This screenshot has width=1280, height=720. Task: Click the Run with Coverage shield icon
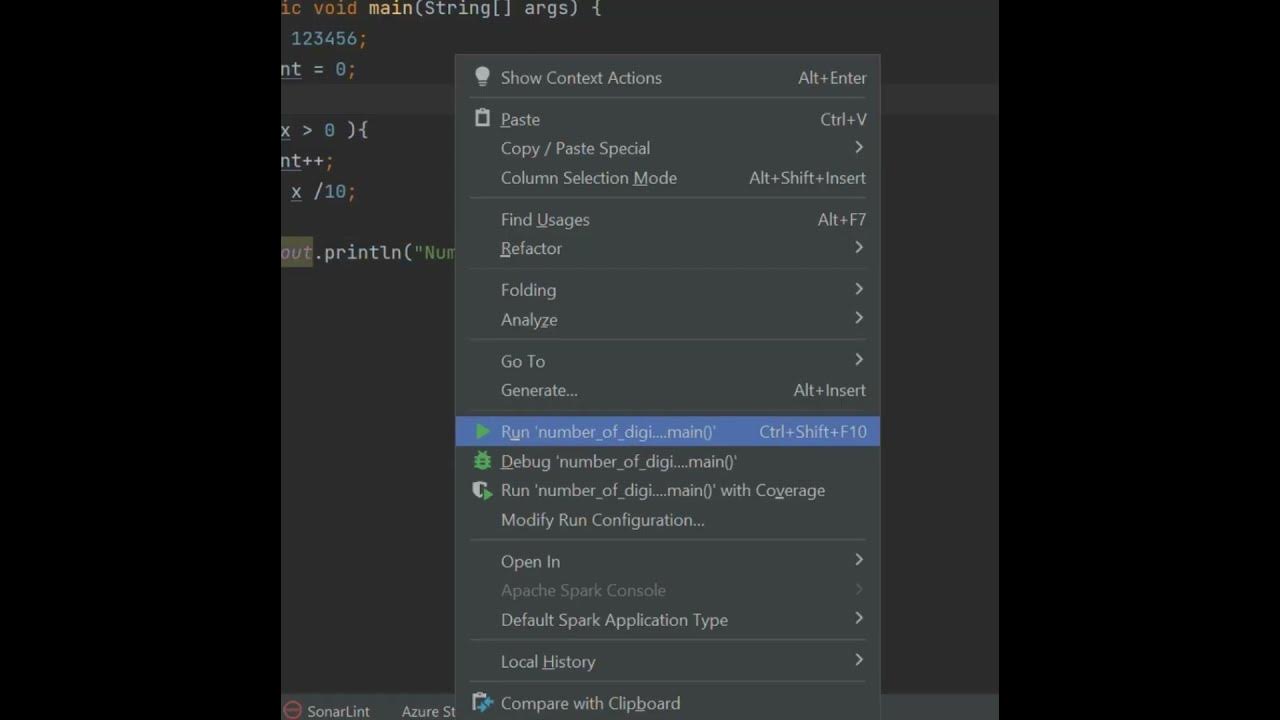coord(482,490)
